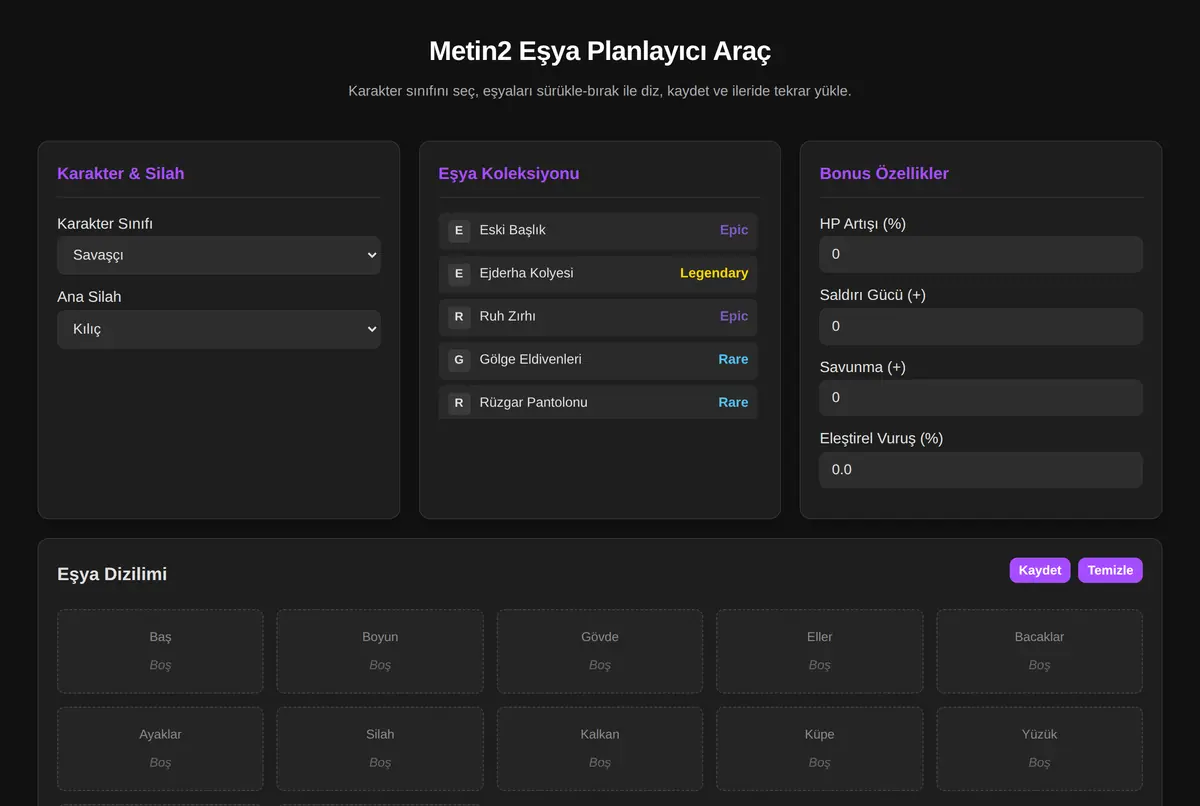The width and height of the screenshot is (1200, 806).
Task: Pick the G badge of Gölge Eldivenleri
Action: pyautogui.click(x=459, y=359)
